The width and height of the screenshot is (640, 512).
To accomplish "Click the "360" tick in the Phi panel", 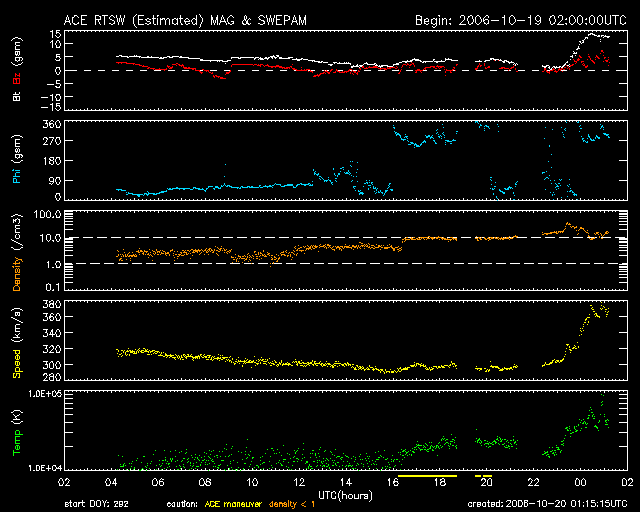I will pos(52,124).
